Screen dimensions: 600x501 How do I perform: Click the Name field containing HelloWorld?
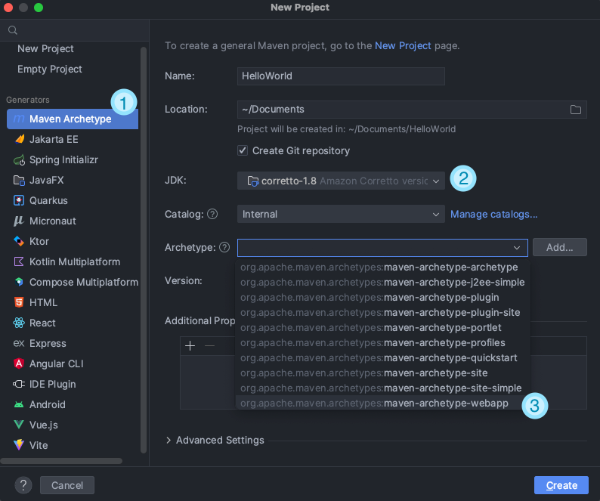click(x=341, y=76)
